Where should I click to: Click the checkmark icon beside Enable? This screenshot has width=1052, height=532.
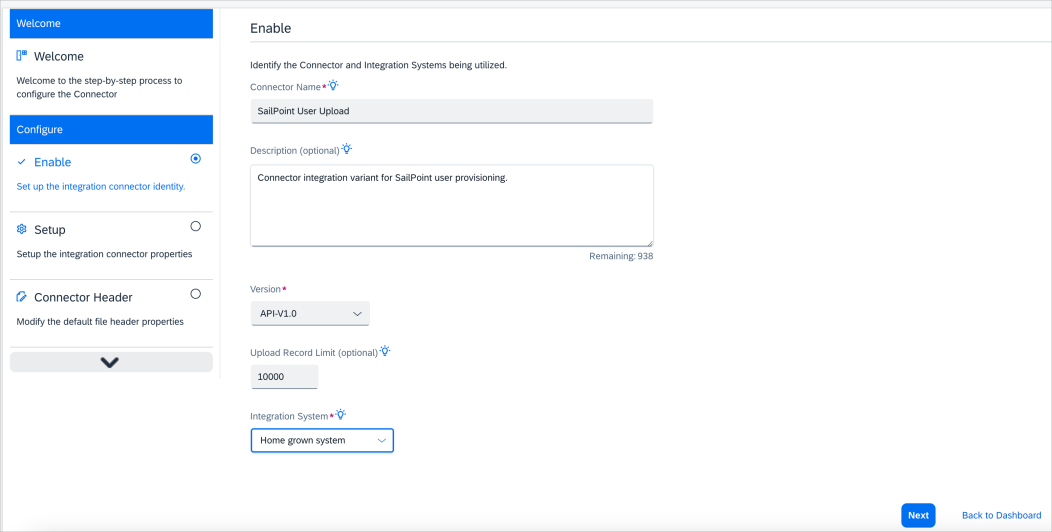(21, 162)
